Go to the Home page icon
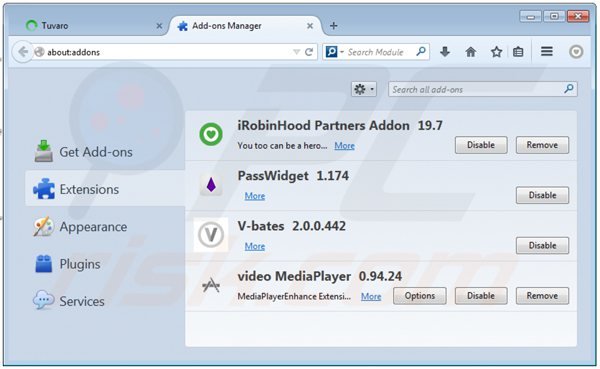This screenshot has width=600, height=369. 471,52
